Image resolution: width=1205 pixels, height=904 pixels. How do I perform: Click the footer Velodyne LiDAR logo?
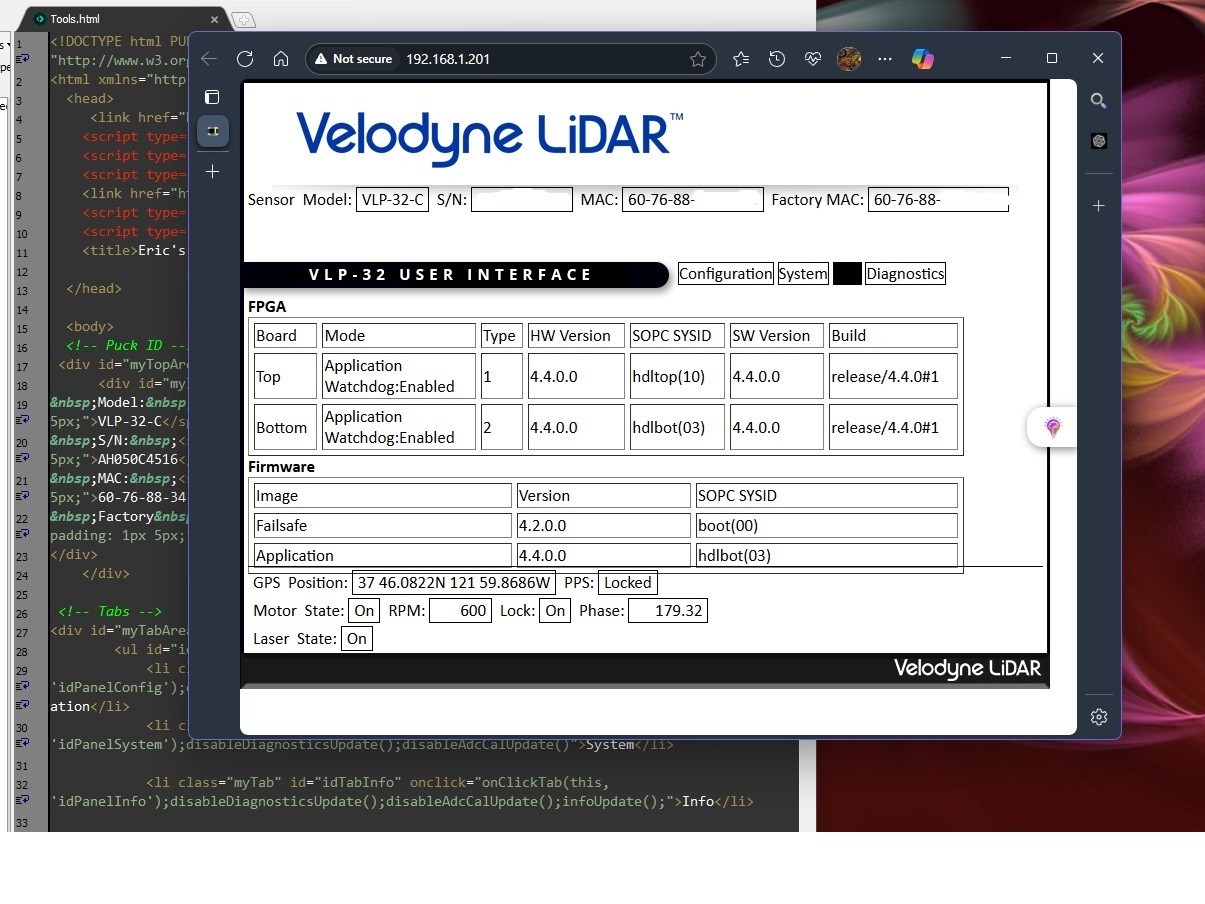pos(967,668)
